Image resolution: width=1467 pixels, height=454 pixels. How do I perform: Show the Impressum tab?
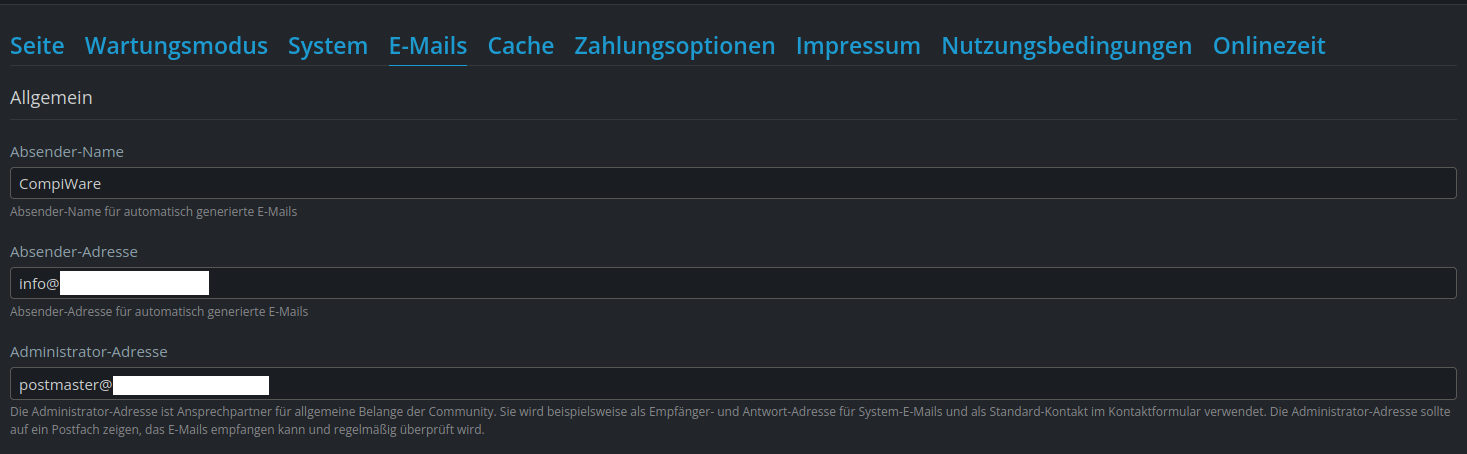pyautogui.click(x=858, y=46)
